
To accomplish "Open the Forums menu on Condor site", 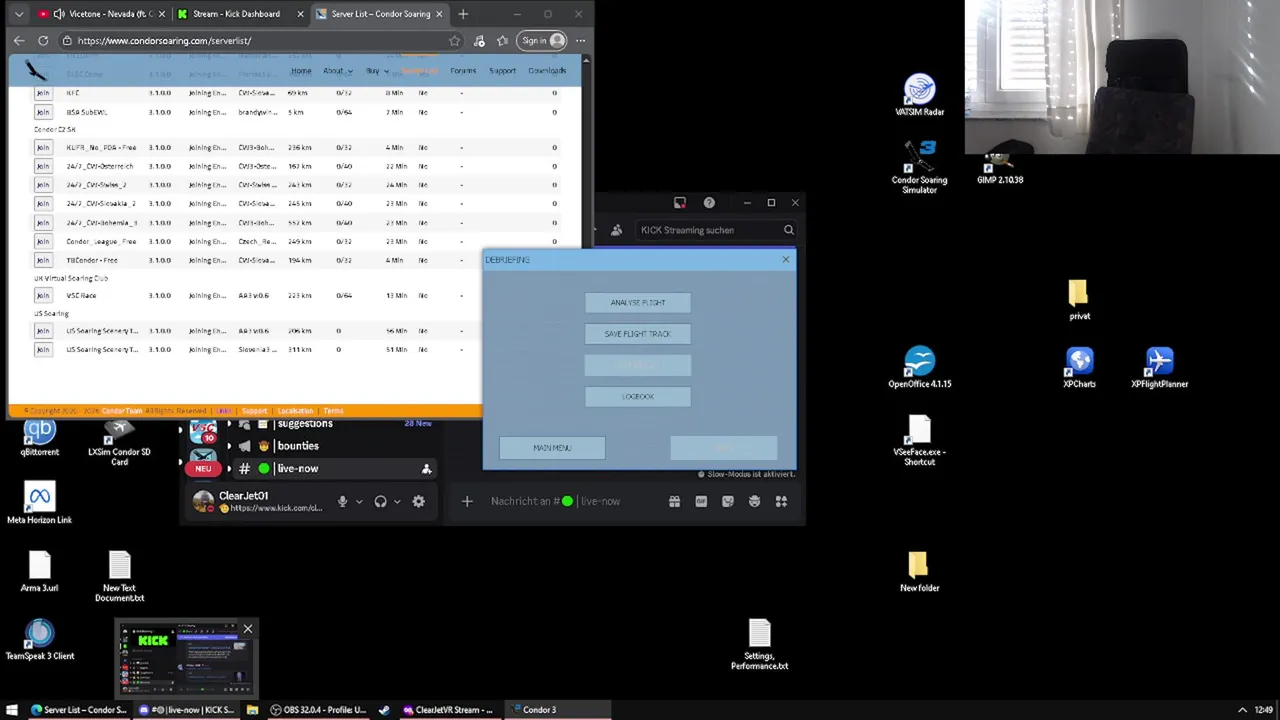I will point(463,71).
